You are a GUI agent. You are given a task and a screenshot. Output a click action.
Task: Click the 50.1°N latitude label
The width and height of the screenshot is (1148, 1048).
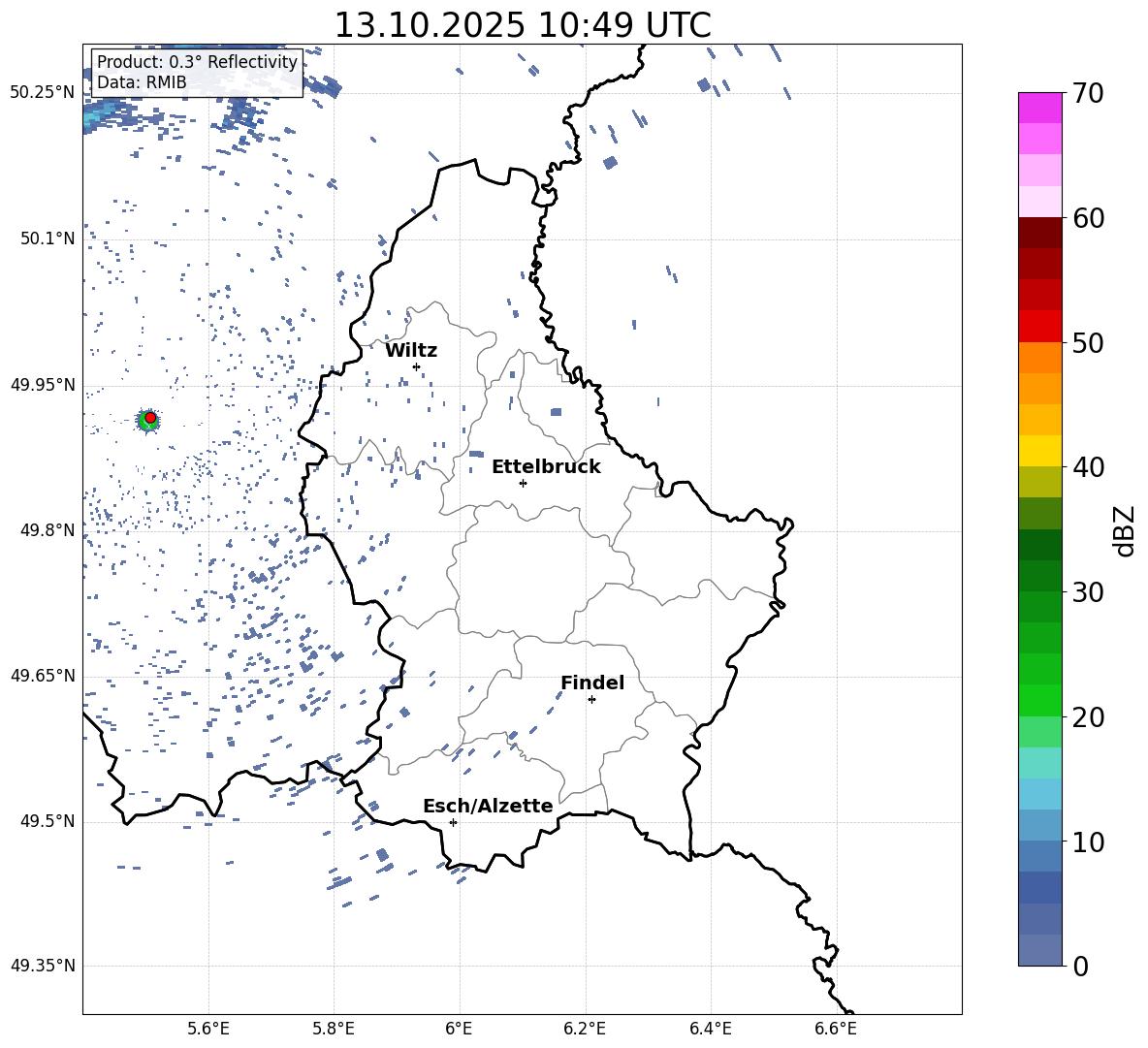(x=48, y=238)
